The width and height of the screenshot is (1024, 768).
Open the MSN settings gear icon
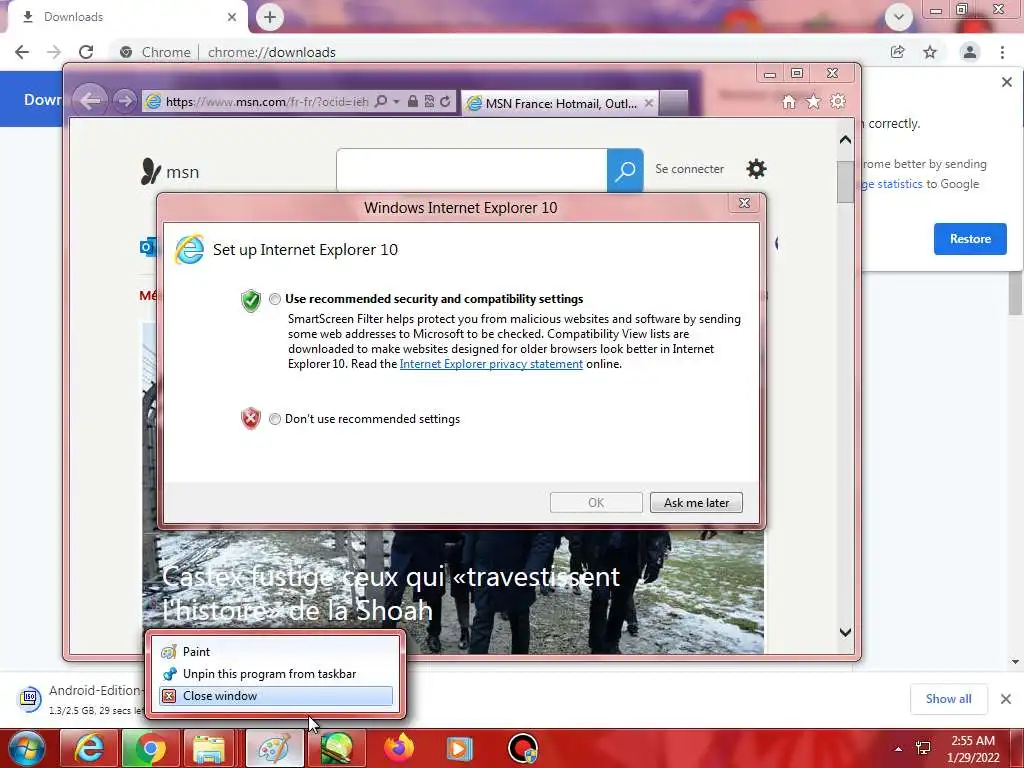(x=756, y=169)
